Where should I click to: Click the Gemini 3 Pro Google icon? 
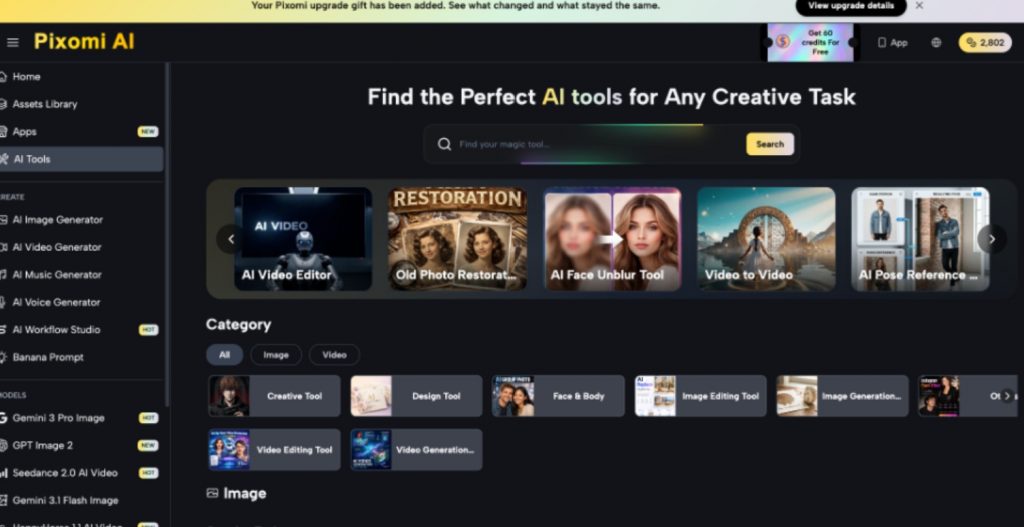[x=3, y=418]
